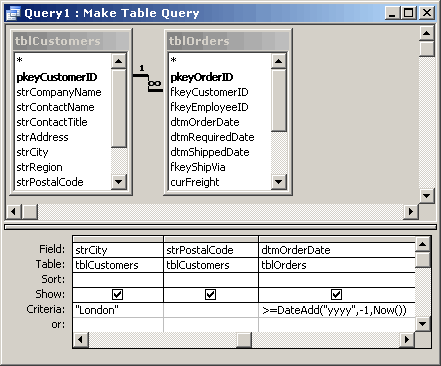Select dtmRequiredDate field in tblOrders

212,137
